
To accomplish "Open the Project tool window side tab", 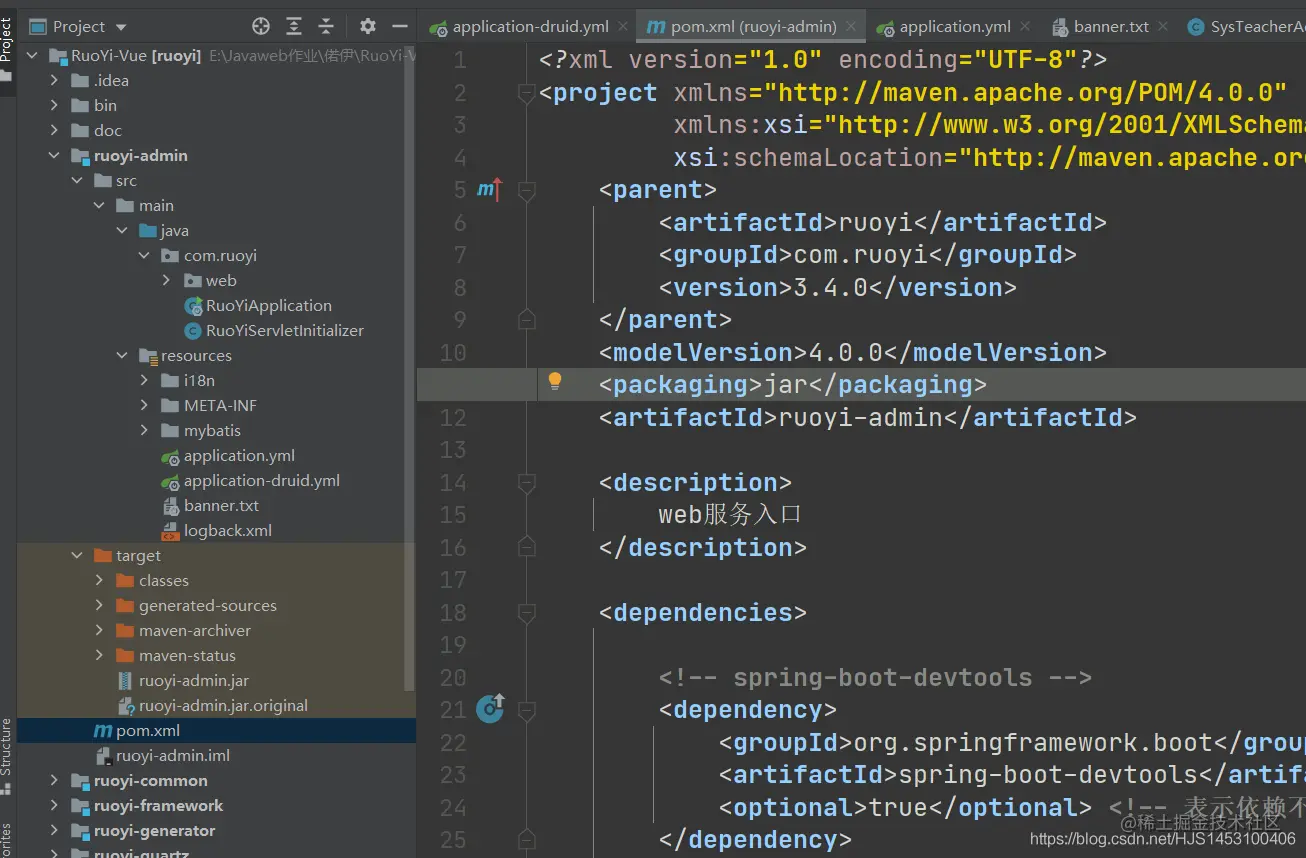I will coord(7,47).
